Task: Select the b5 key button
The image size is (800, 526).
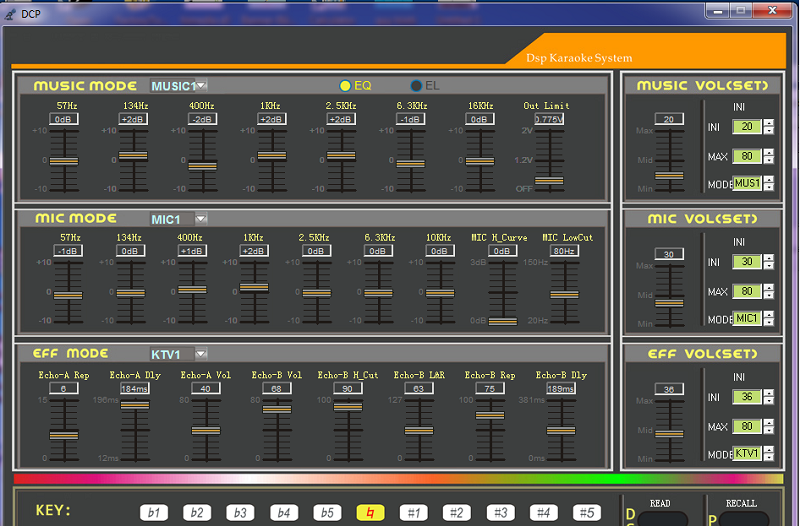Action: pos(327,512)
